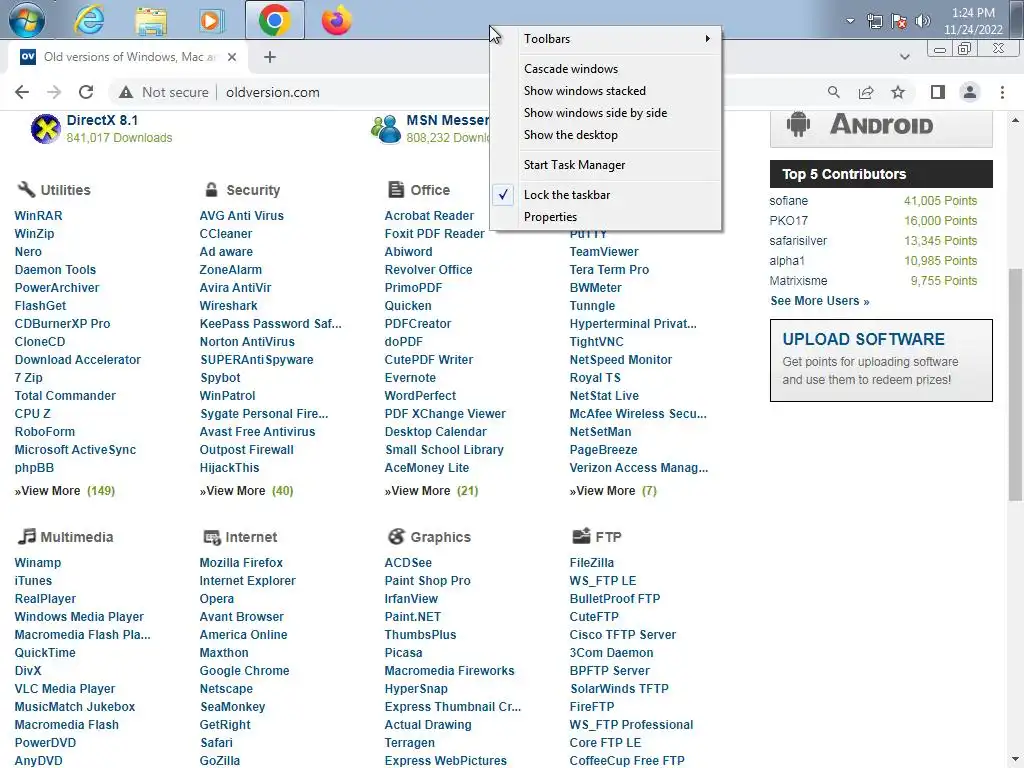Open Acrobat Reader link
This screenshot has height=768, width=1024.
coord(429,216)
